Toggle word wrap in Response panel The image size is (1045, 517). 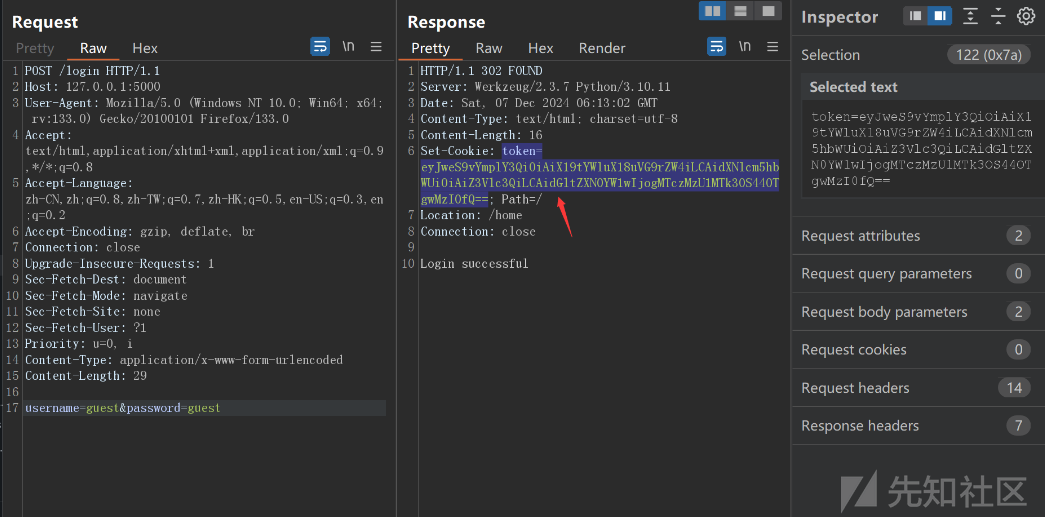coord(716,47)
